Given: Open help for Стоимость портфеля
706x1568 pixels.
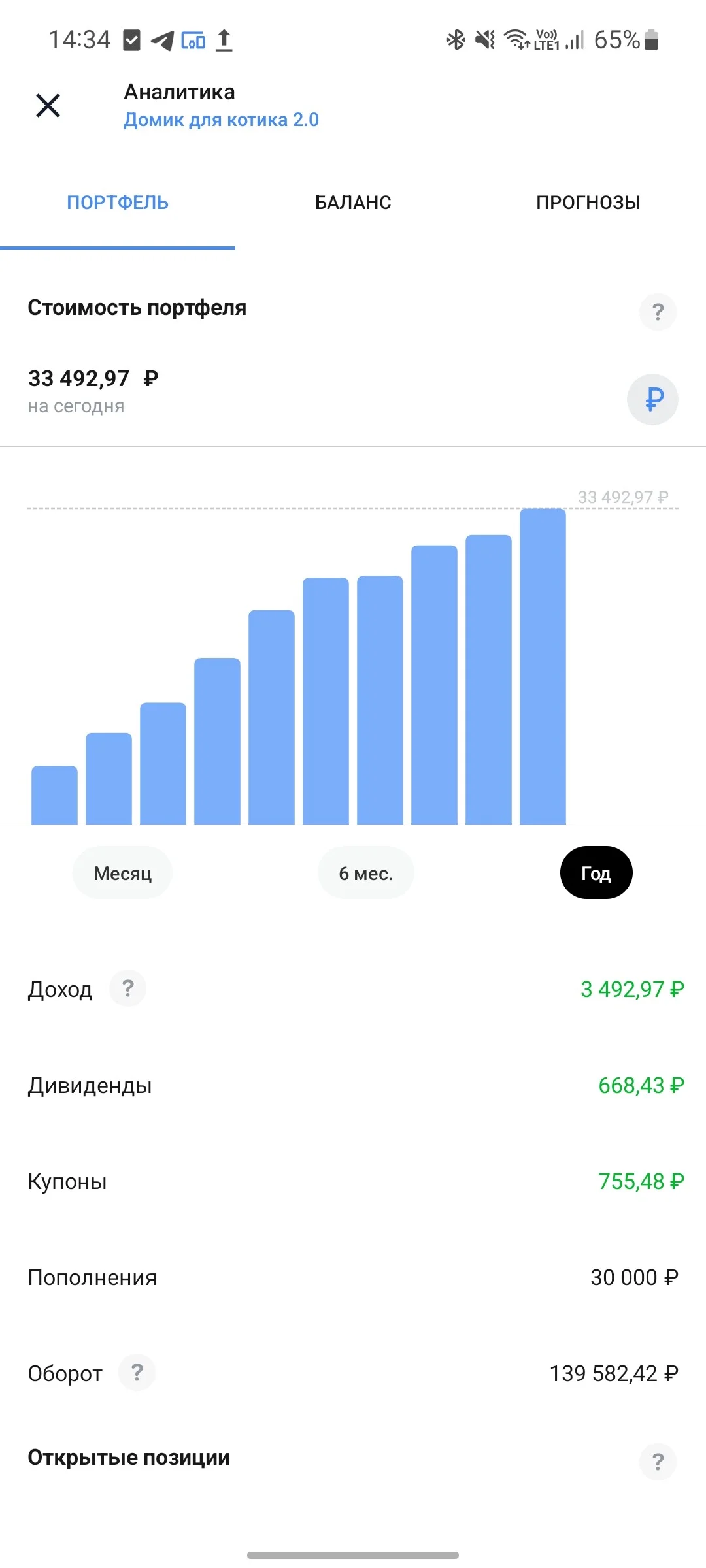Looking at the screenshot, I should (x=658, y=312).
